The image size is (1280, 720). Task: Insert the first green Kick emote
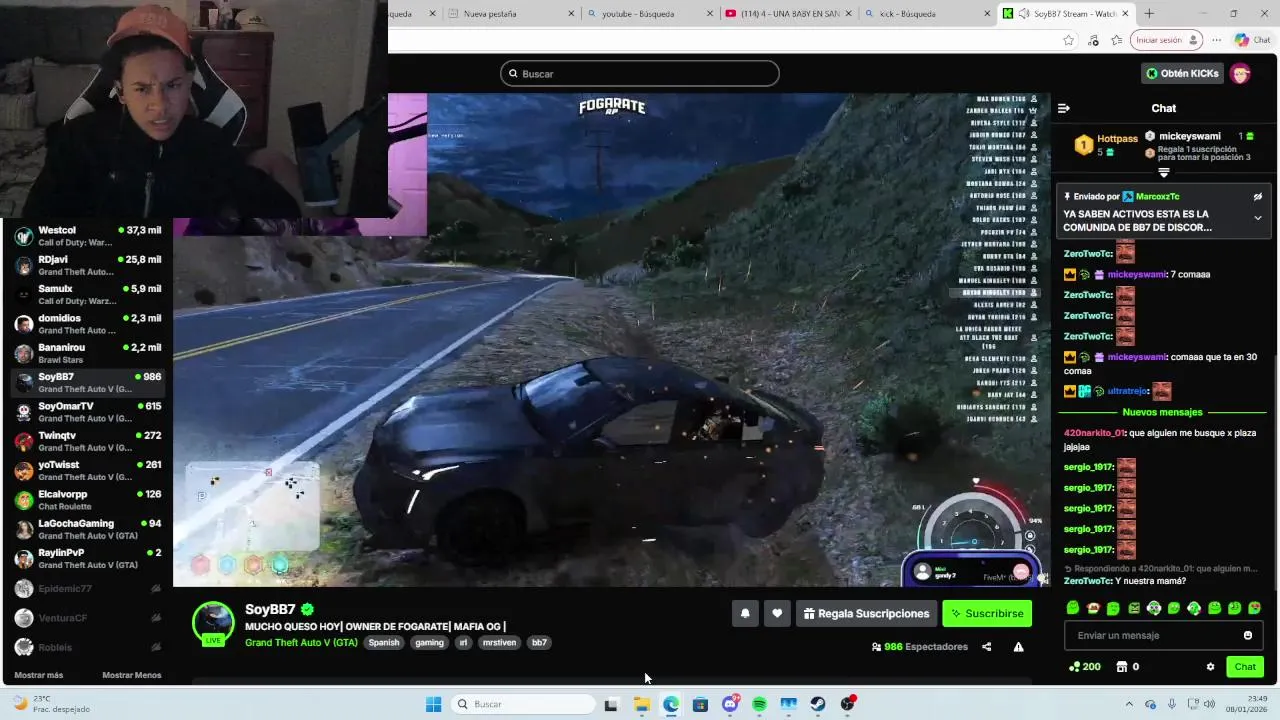click(x=1072, y=608)
